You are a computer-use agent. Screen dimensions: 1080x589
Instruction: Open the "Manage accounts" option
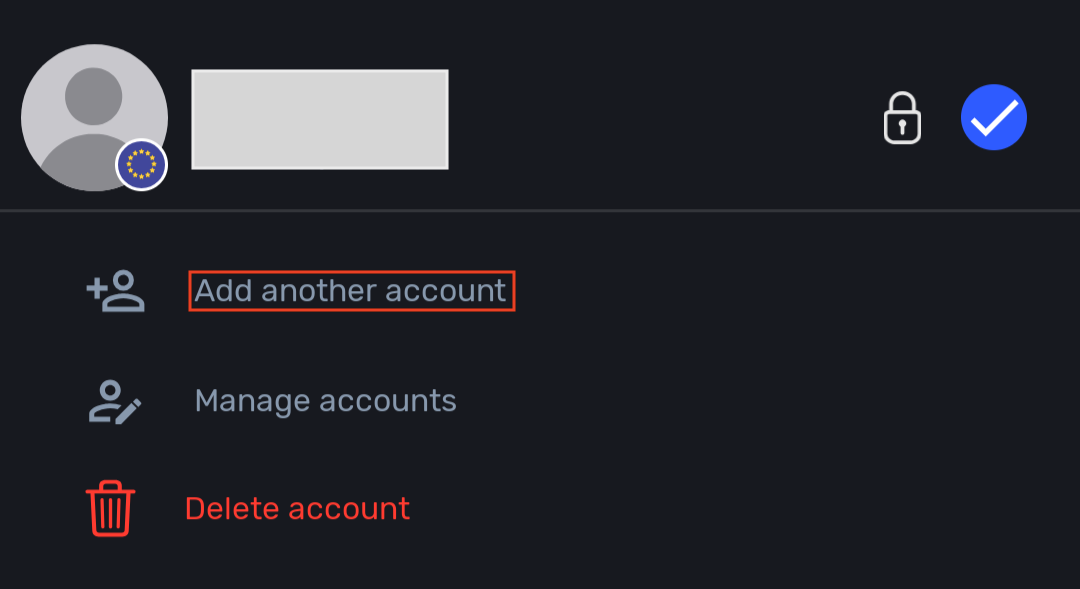tap(325, 401)
